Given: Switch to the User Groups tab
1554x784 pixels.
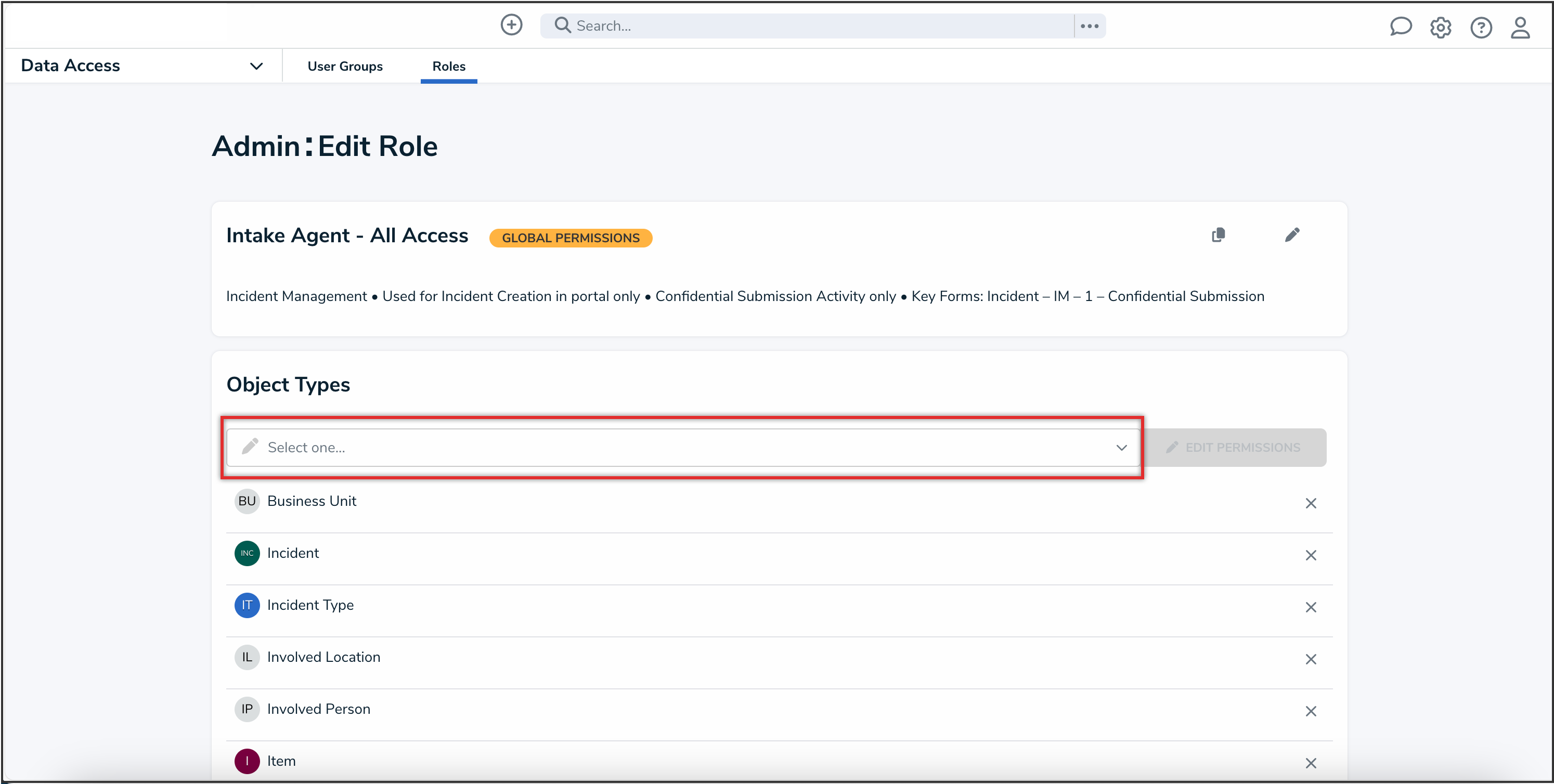Looking at the screenshot, I should [x=344, y=67].
